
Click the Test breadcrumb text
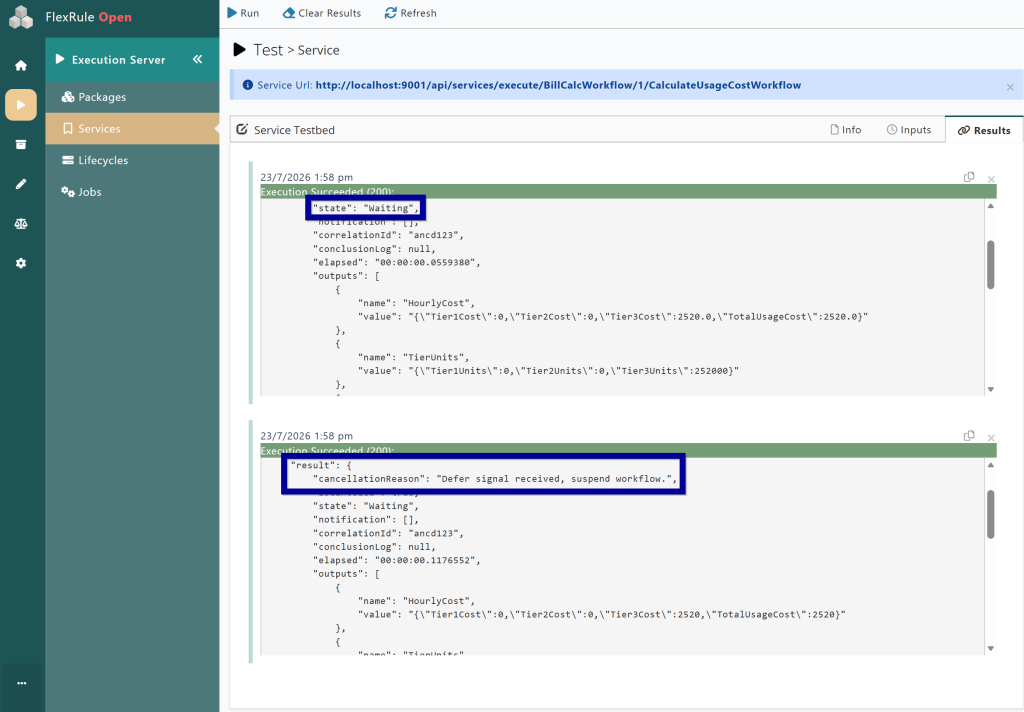pos(268,50)
